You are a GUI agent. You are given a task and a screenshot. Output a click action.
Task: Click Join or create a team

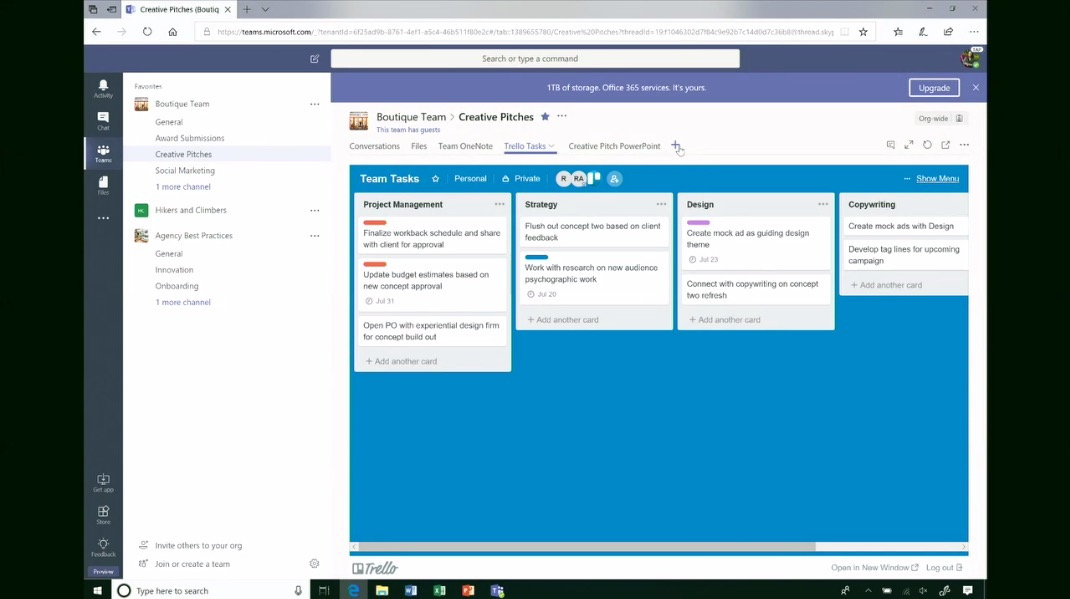click(192, 564)
